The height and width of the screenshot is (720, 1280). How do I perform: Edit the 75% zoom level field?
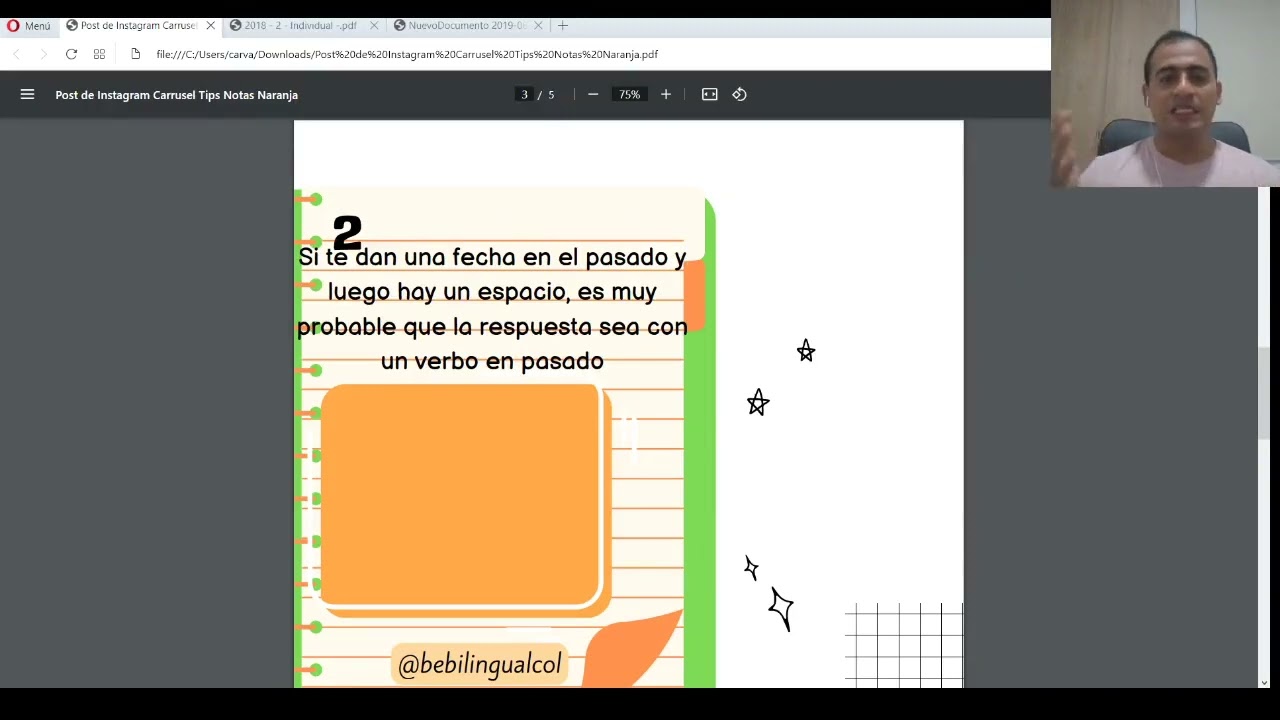tap(629, 94)
